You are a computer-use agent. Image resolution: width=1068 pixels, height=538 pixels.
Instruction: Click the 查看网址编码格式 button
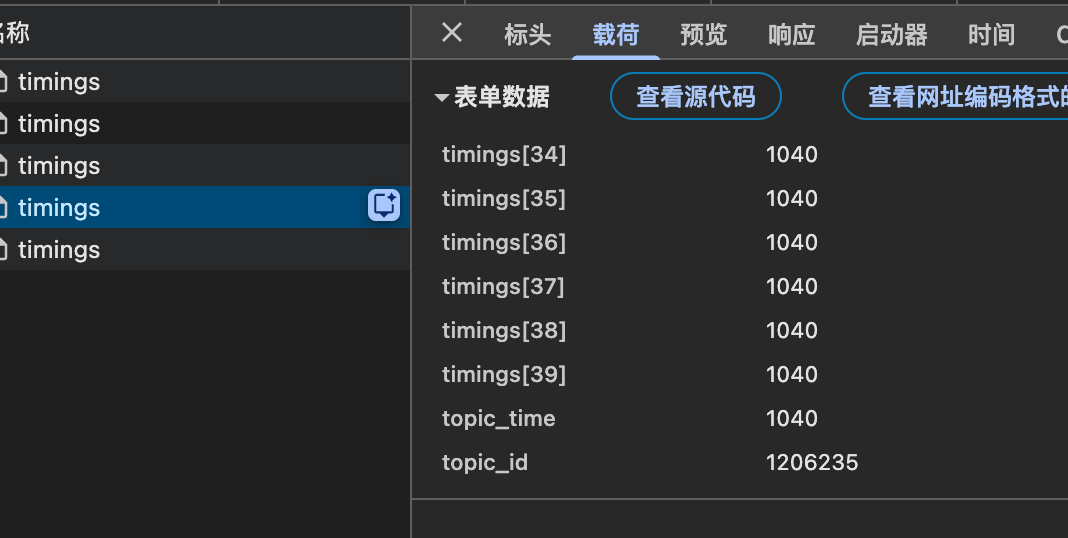click(x=956, y=96)
